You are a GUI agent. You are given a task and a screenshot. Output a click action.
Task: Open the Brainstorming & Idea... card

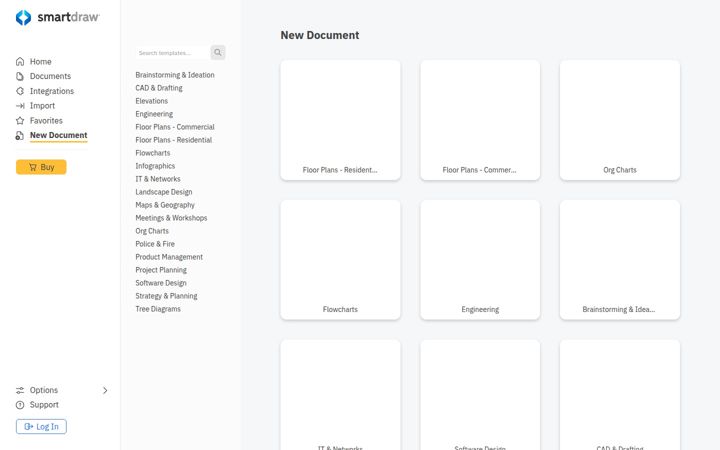coord(620,259)
